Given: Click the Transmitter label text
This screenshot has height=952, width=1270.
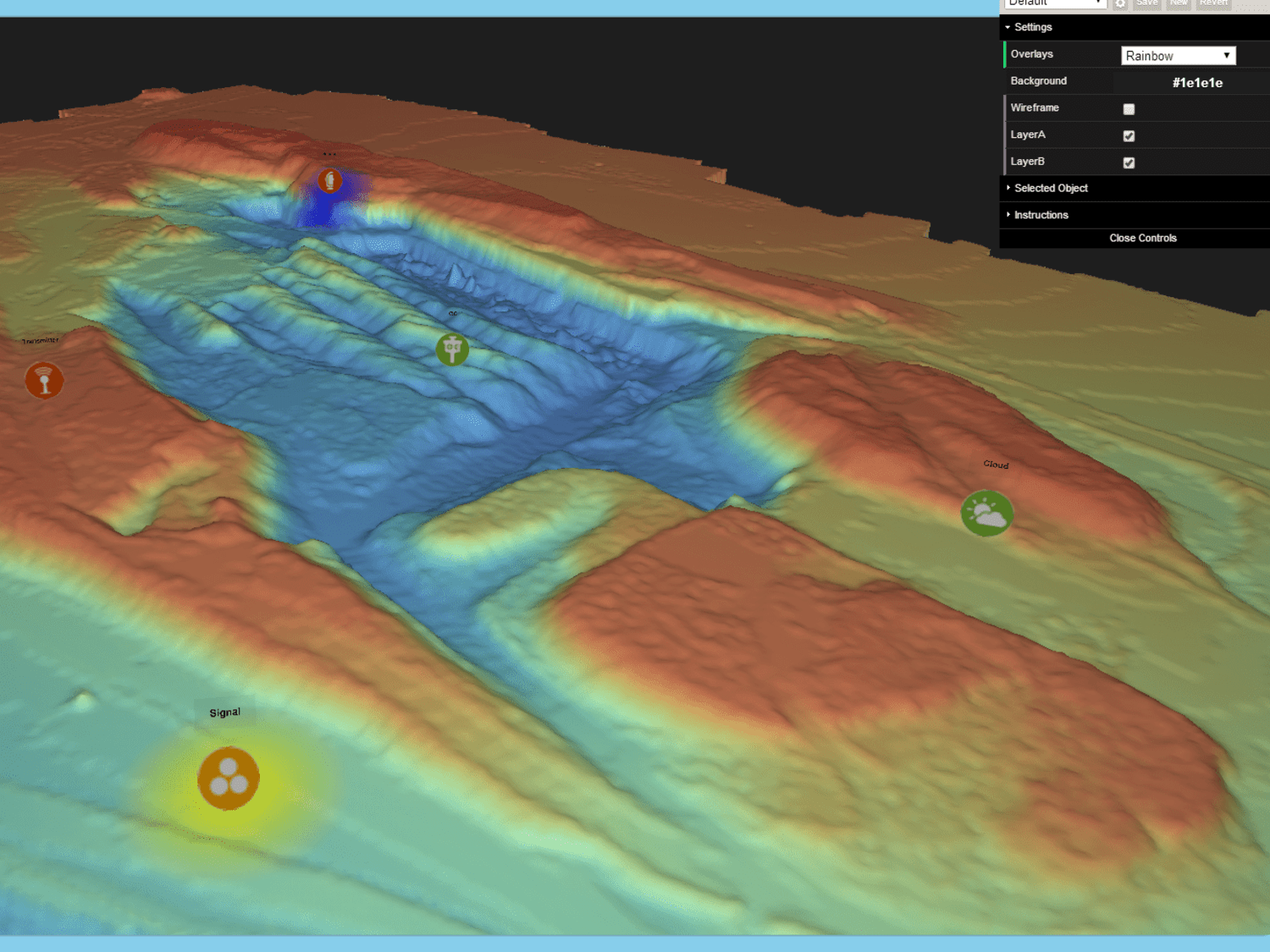Looking at the screenshot, I should tap(40, 340).
